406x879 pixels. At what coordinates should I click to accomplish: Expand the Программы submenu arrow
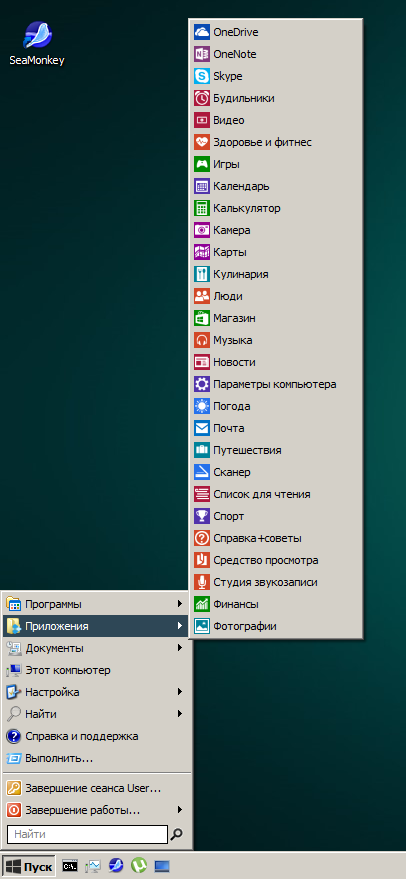[x=179, y=604]
